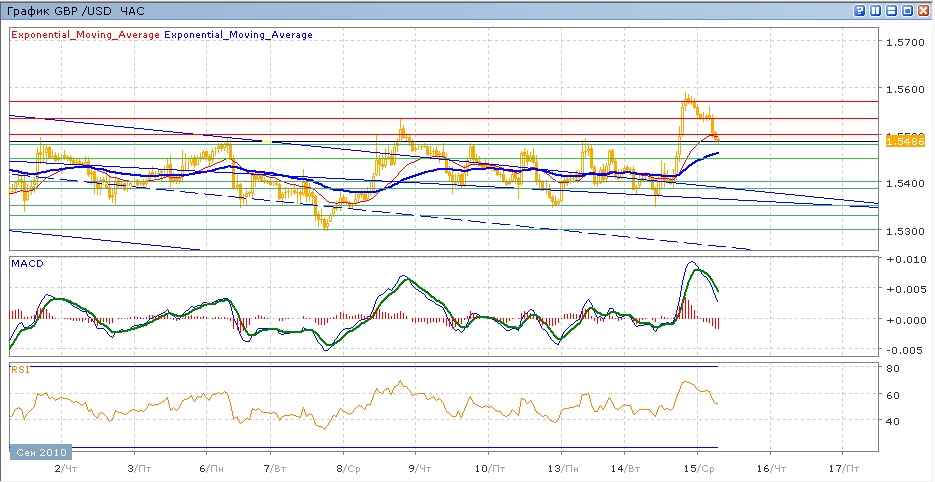Click the horizontal split window icon
The height and width of the screenshot is (482, 935).
tap(892, 10)
